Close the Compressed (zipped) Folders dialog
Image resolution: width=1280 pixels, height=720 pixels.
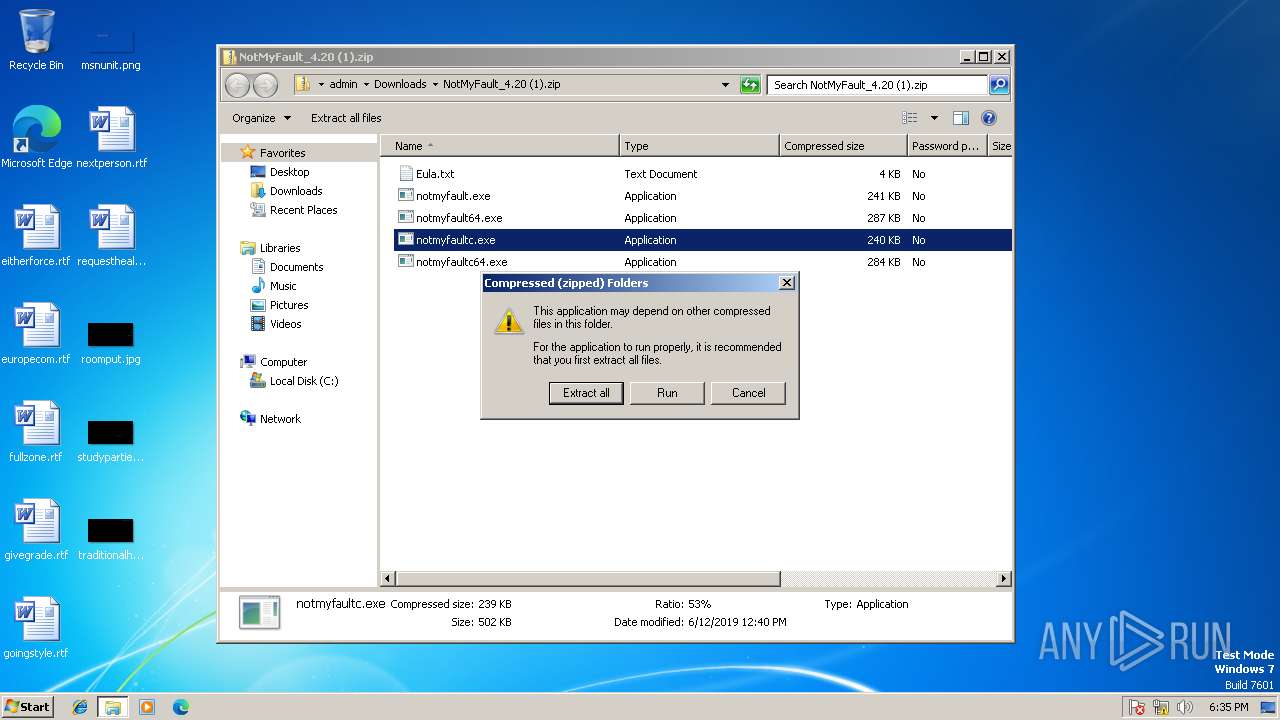click(x=787, y=283)
